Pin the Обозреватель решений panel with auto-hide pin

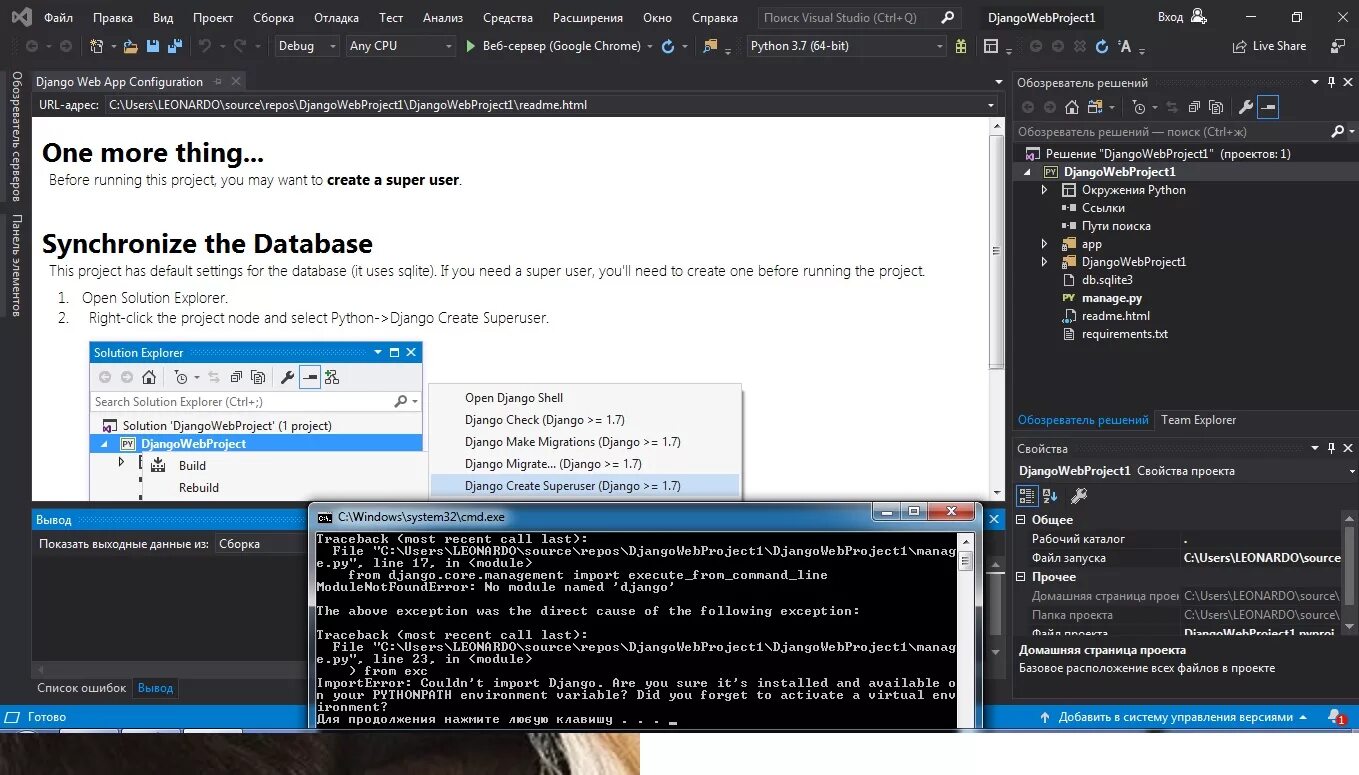(1330, 82)
